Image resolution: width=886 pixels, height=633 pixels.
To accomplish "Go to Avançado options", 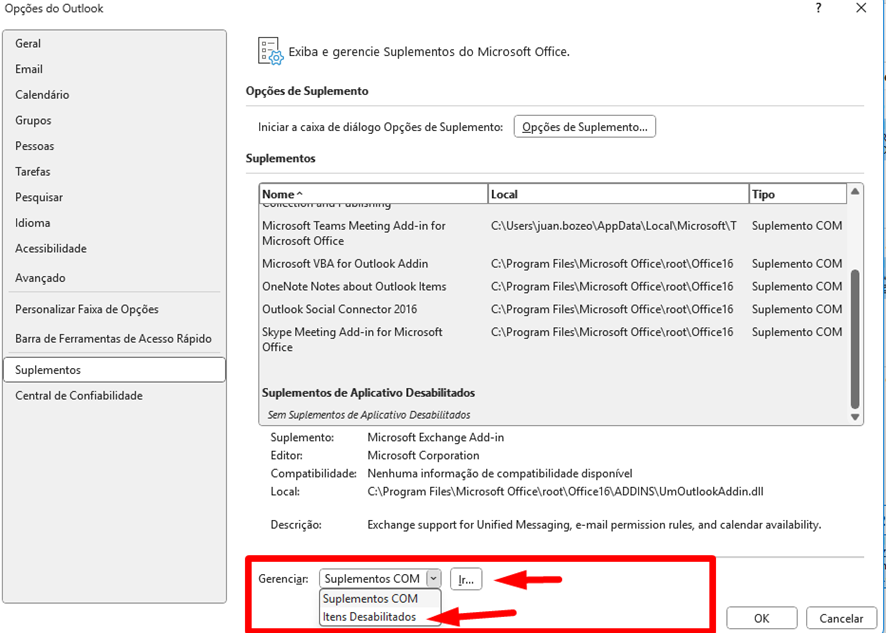I will [x=40, y=278].
